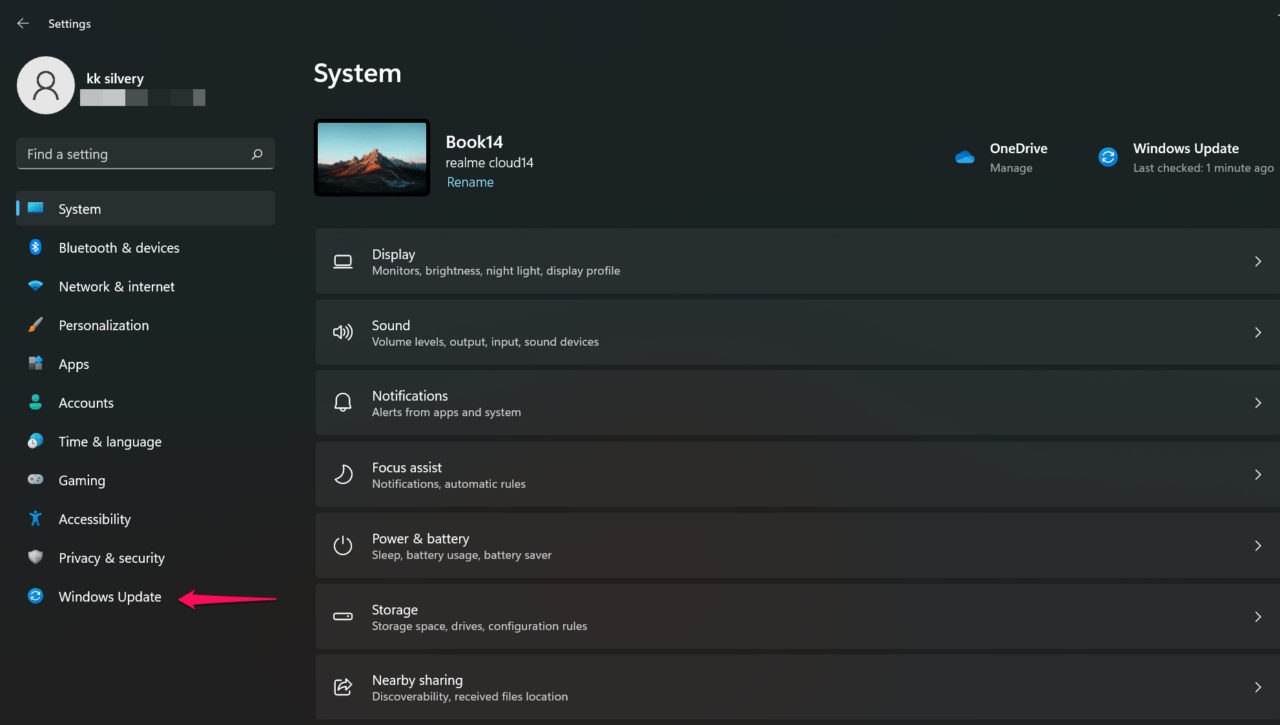
Task: Click the Sound speaker icon
Action: point(343,332)
